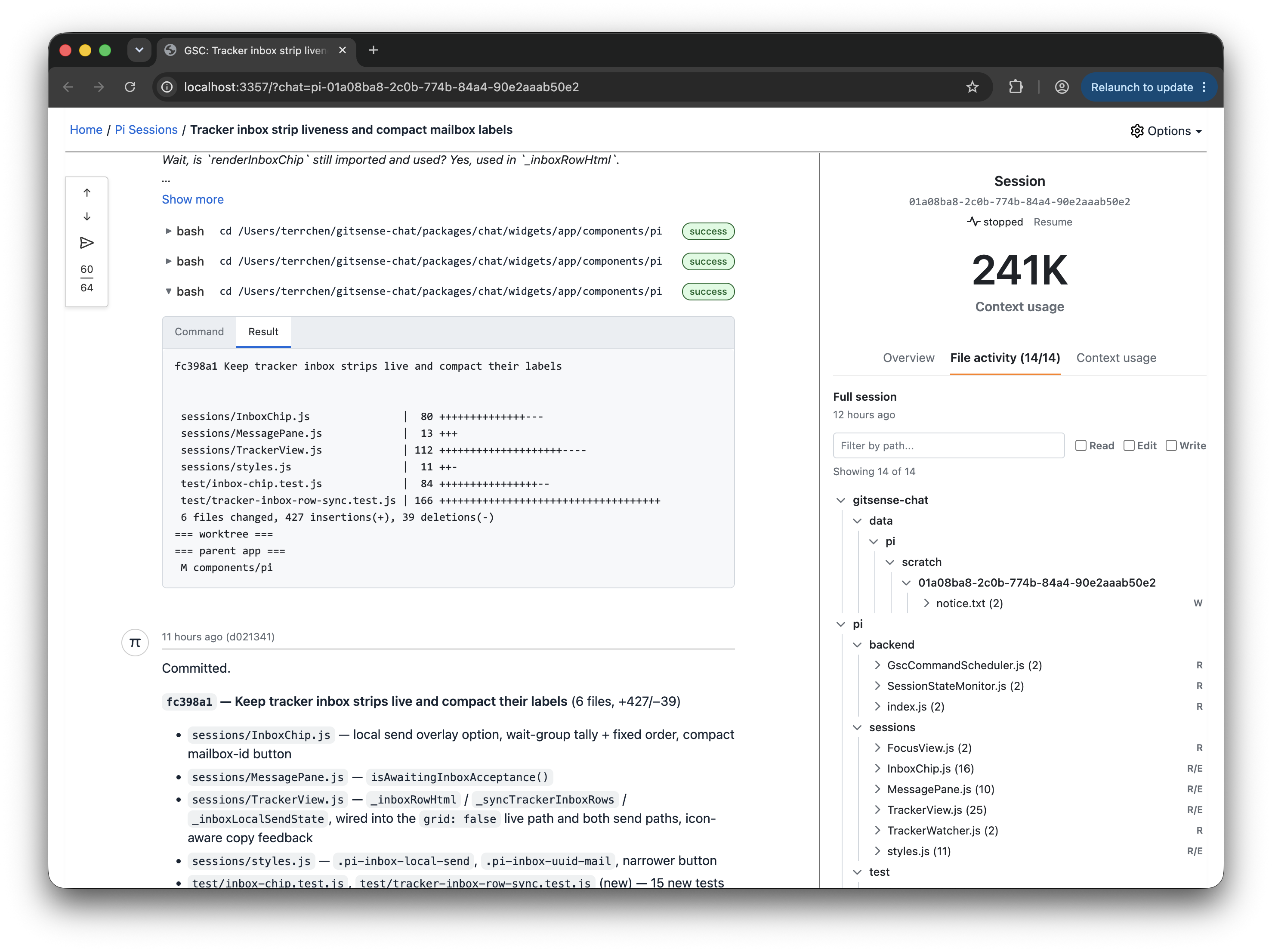Expand TrackerView.js (25) entry
This screenshot has height=952, width=1272.
tap(877, 810)
